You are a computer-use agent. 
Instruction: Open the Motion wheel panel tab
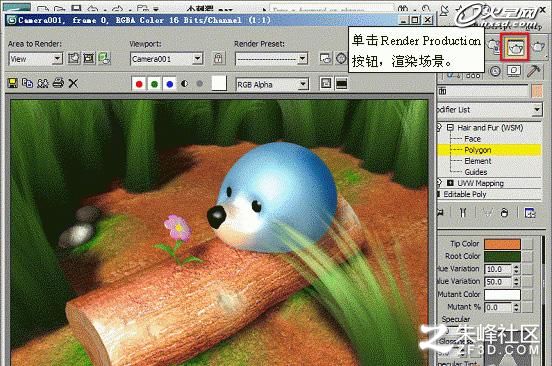click(495, 71)
